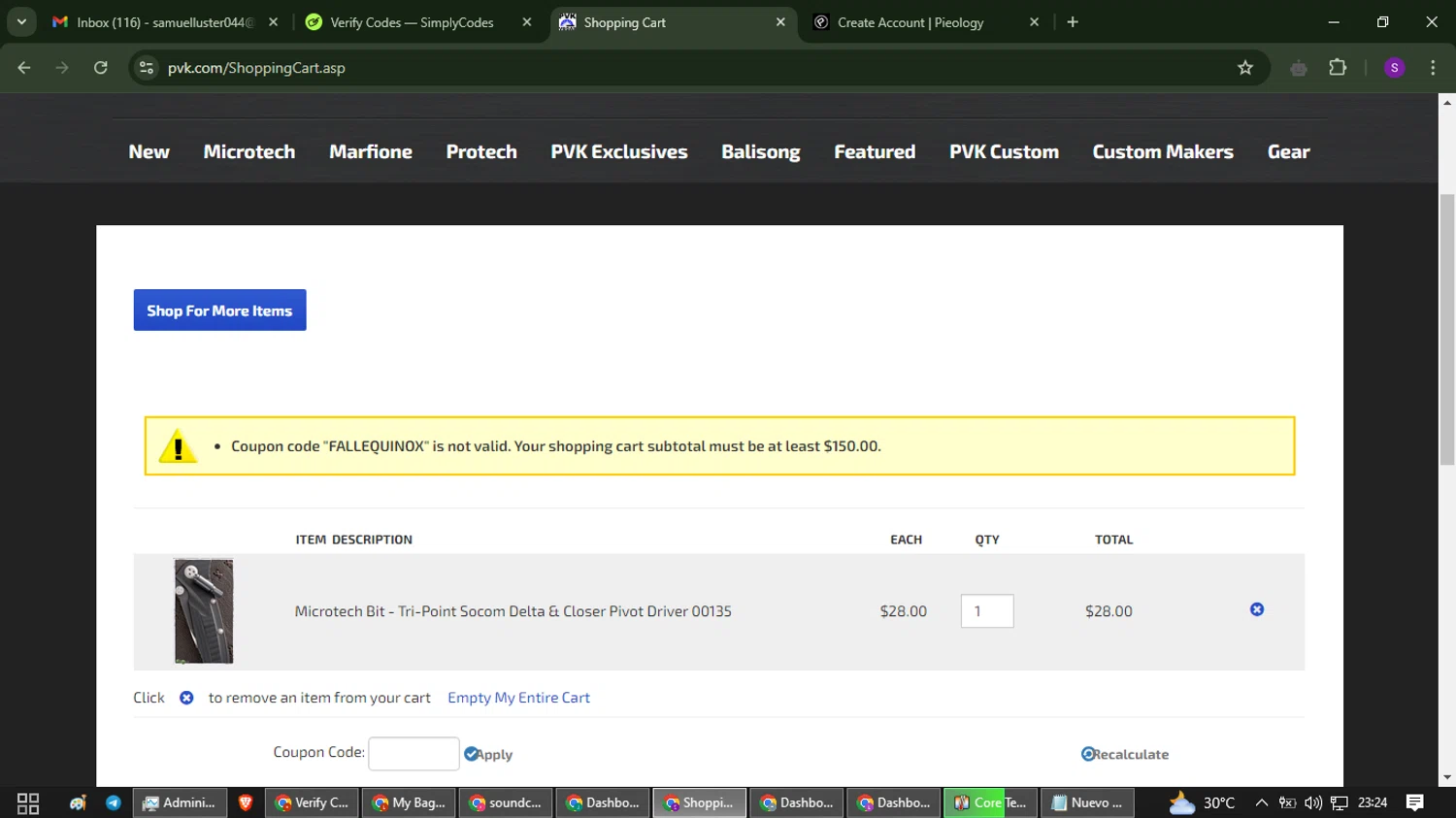The width and height of the screenshot is (1456, 818).
Task: Switch to the Verify C... taskbar window
Action: [312, 803]
